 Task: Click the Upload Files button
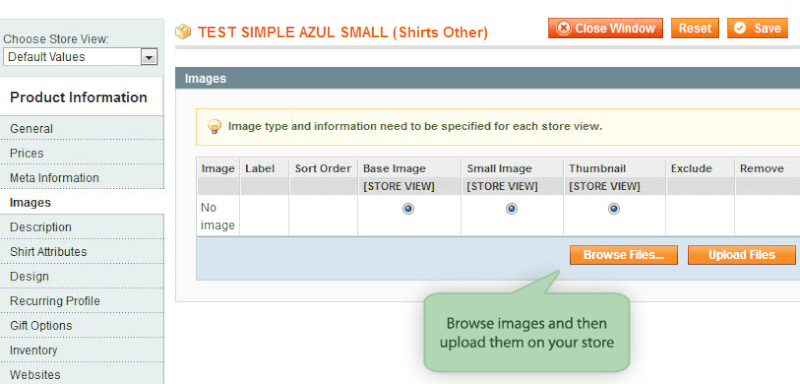741,255
